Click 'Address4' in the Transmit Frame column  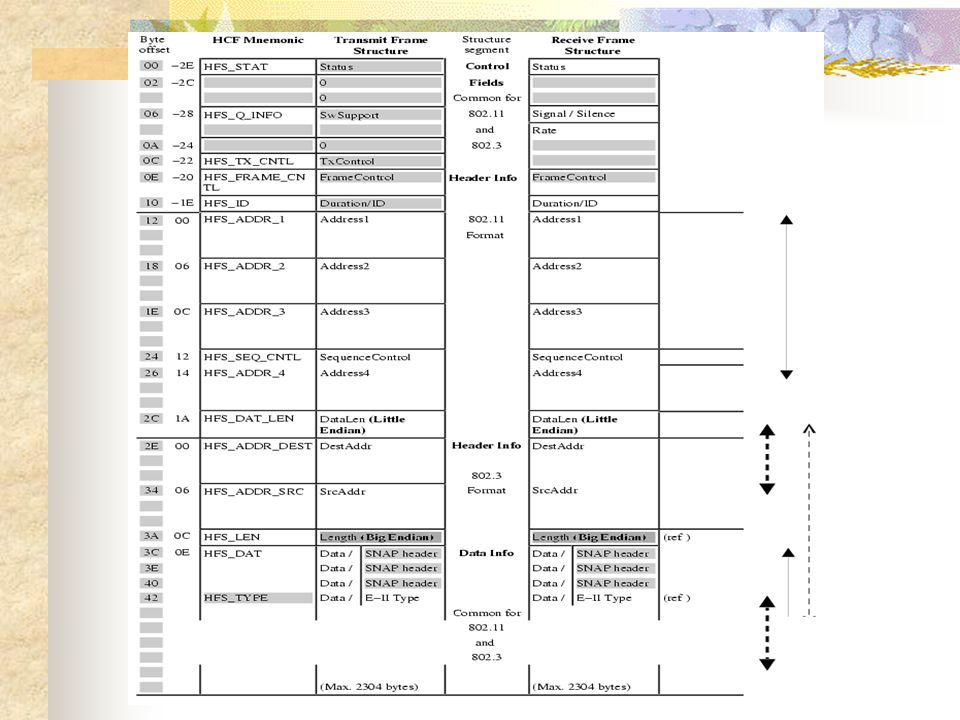(345, 373)
